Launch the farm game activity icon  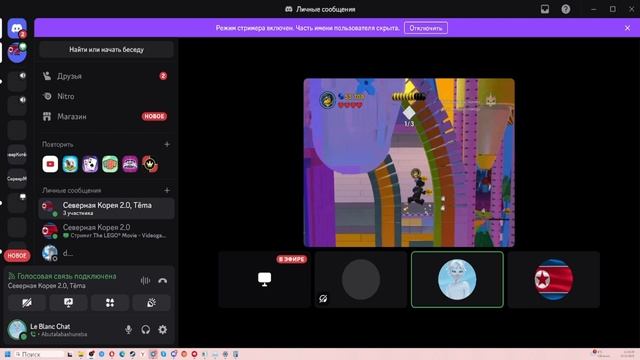(70, 164)
